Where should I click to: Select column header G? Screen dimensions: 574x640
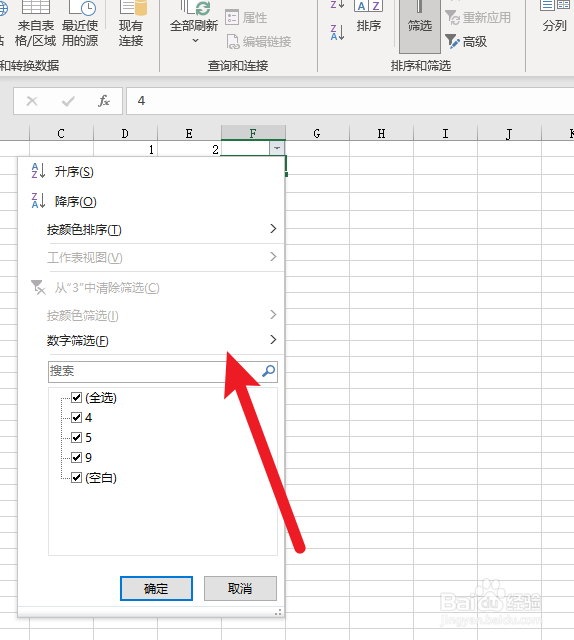pyautogui.click(x=317, y=133)
